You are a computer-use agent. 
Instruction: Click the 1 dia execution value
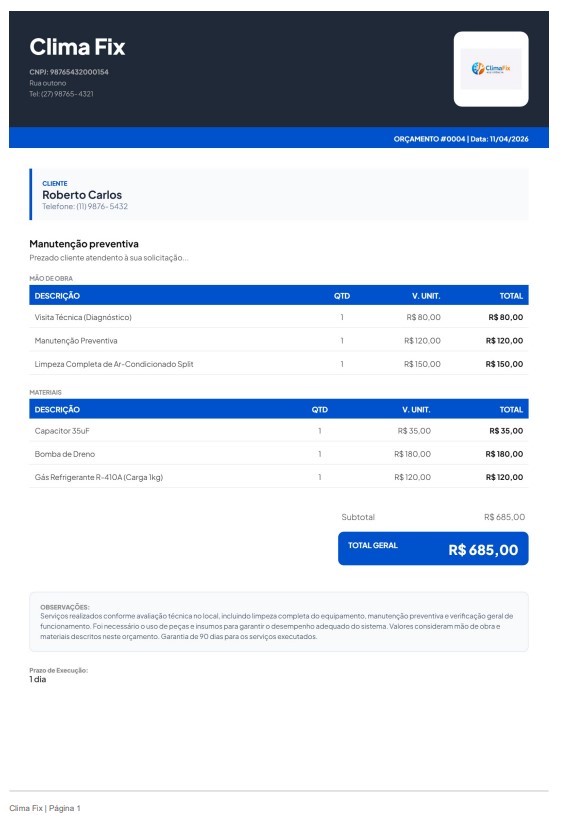click(38, 679)
